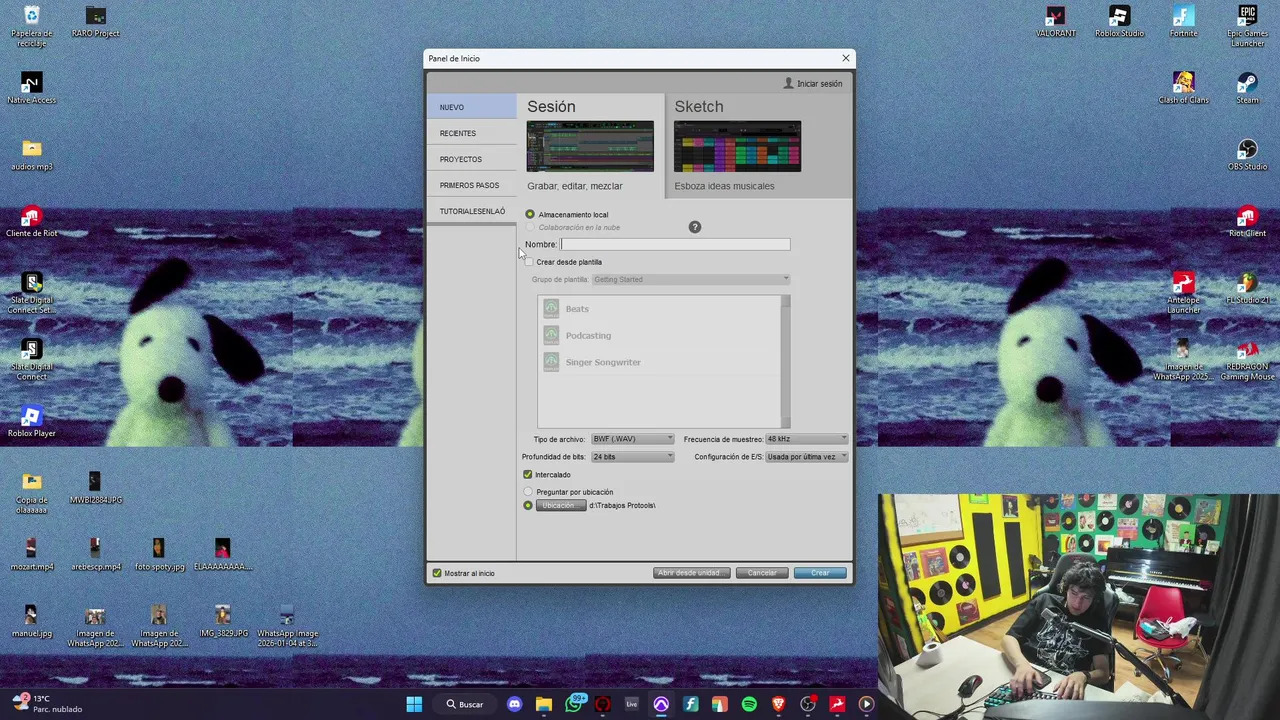The height and width of the screenshot is (720, 1280).
Task: Open the audios mp3 desktop folder
Action: click(32, 155)
